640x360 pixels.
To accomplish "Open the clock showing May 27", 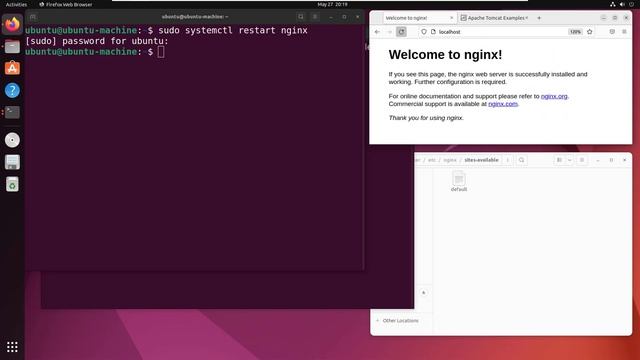I will [332, 4].
